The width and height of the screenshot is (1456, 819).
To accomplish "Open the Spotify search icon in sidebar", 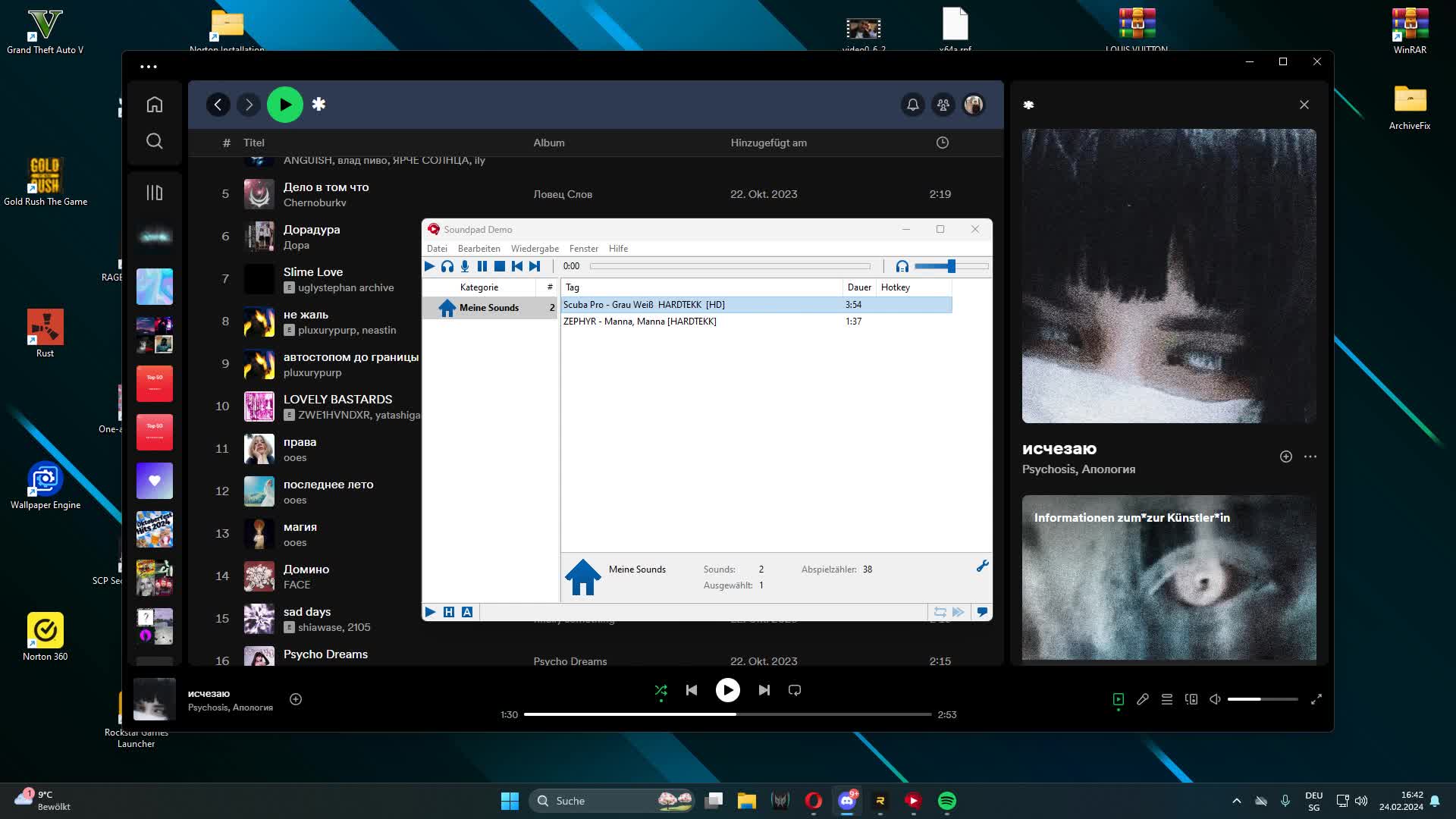I will point(155,141).
